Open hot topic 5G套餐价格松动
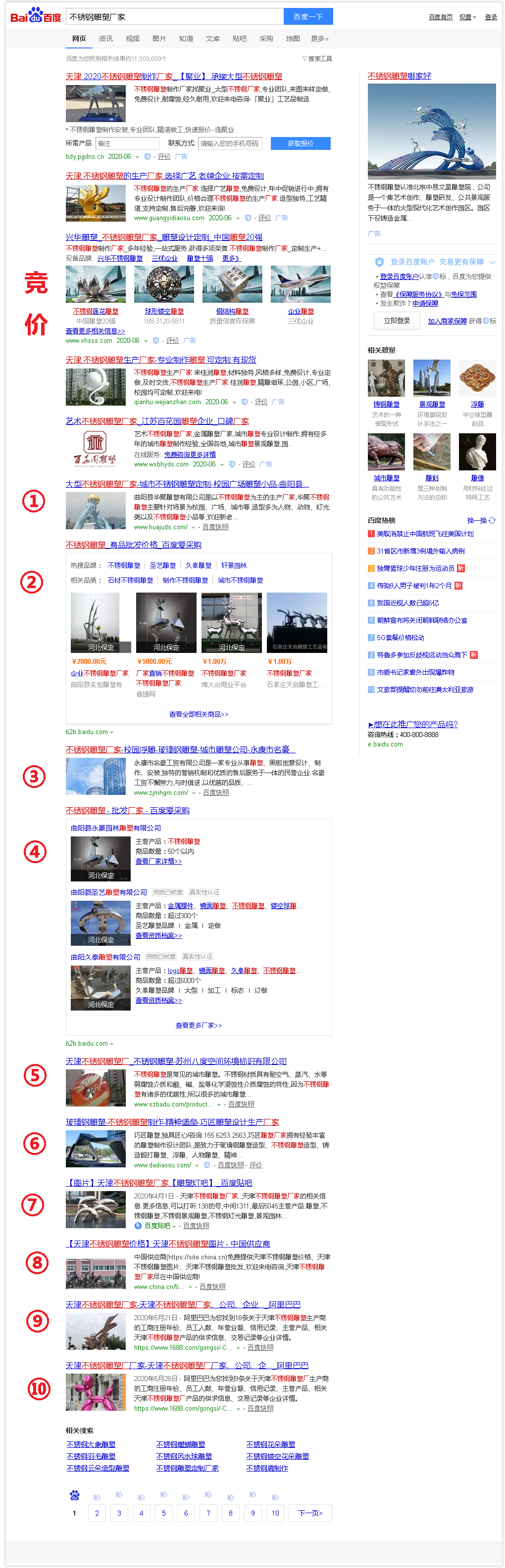 400,638
